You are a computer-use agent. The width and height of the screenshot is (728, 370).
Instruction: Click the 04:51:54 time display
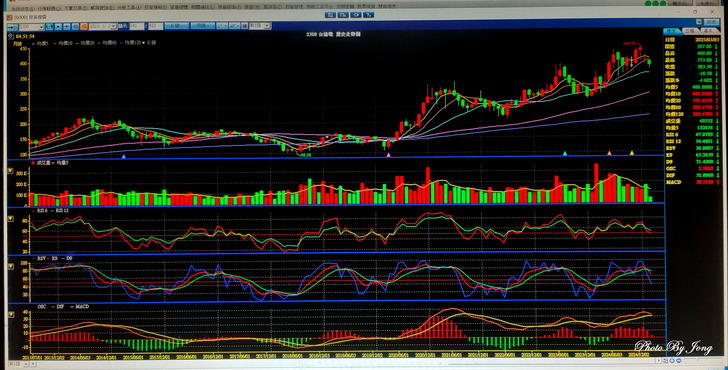tap(25, 36)
